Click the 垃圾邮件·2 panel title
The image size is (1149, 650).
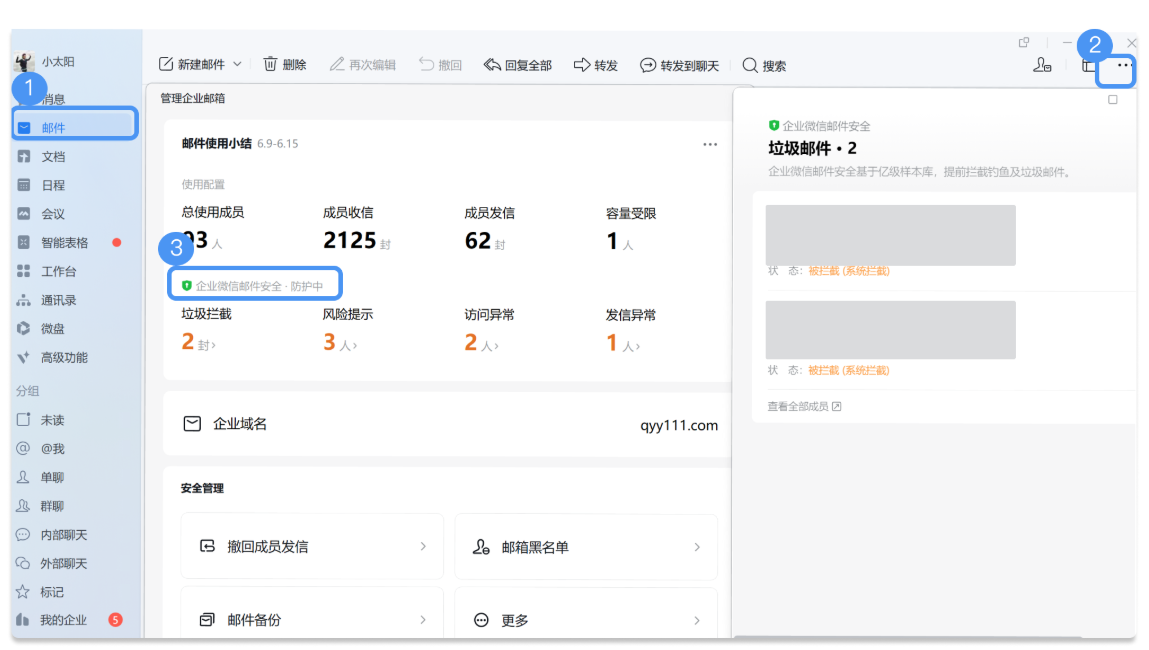(x=812, y=148)
